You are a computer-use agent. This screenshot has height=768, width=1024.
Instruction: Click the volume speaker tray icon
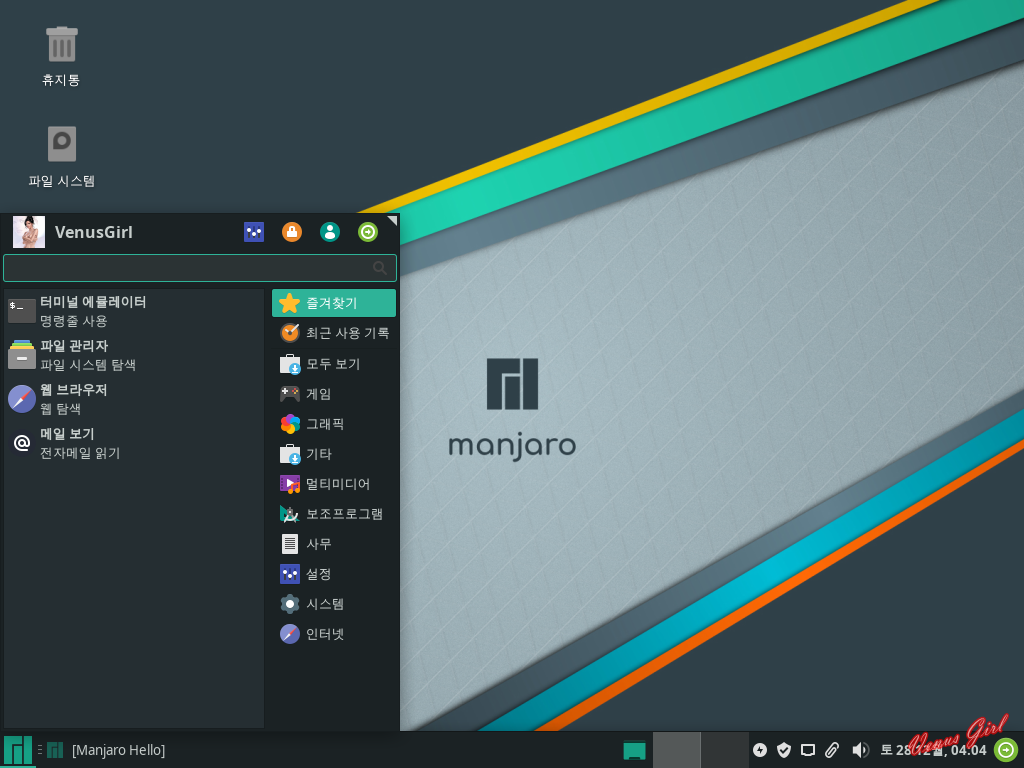tap(860, 750)
